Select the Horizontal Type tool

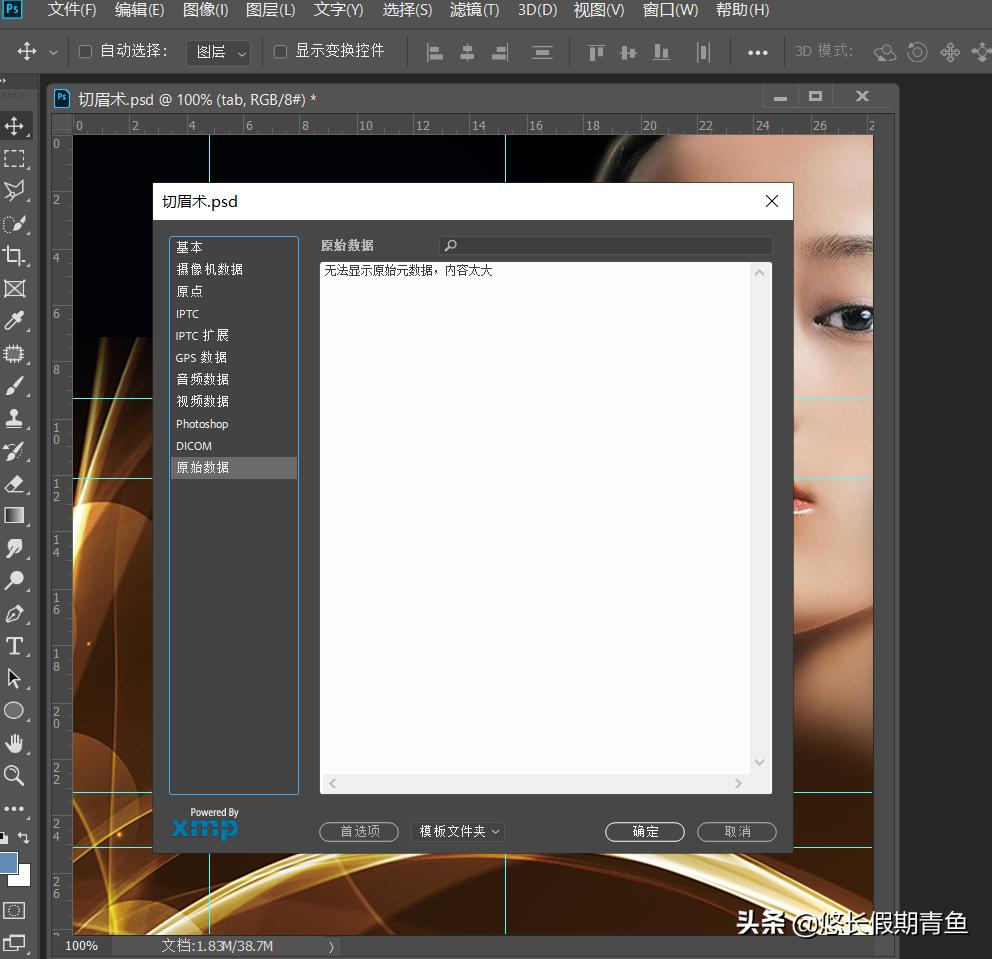coord(16,646)
